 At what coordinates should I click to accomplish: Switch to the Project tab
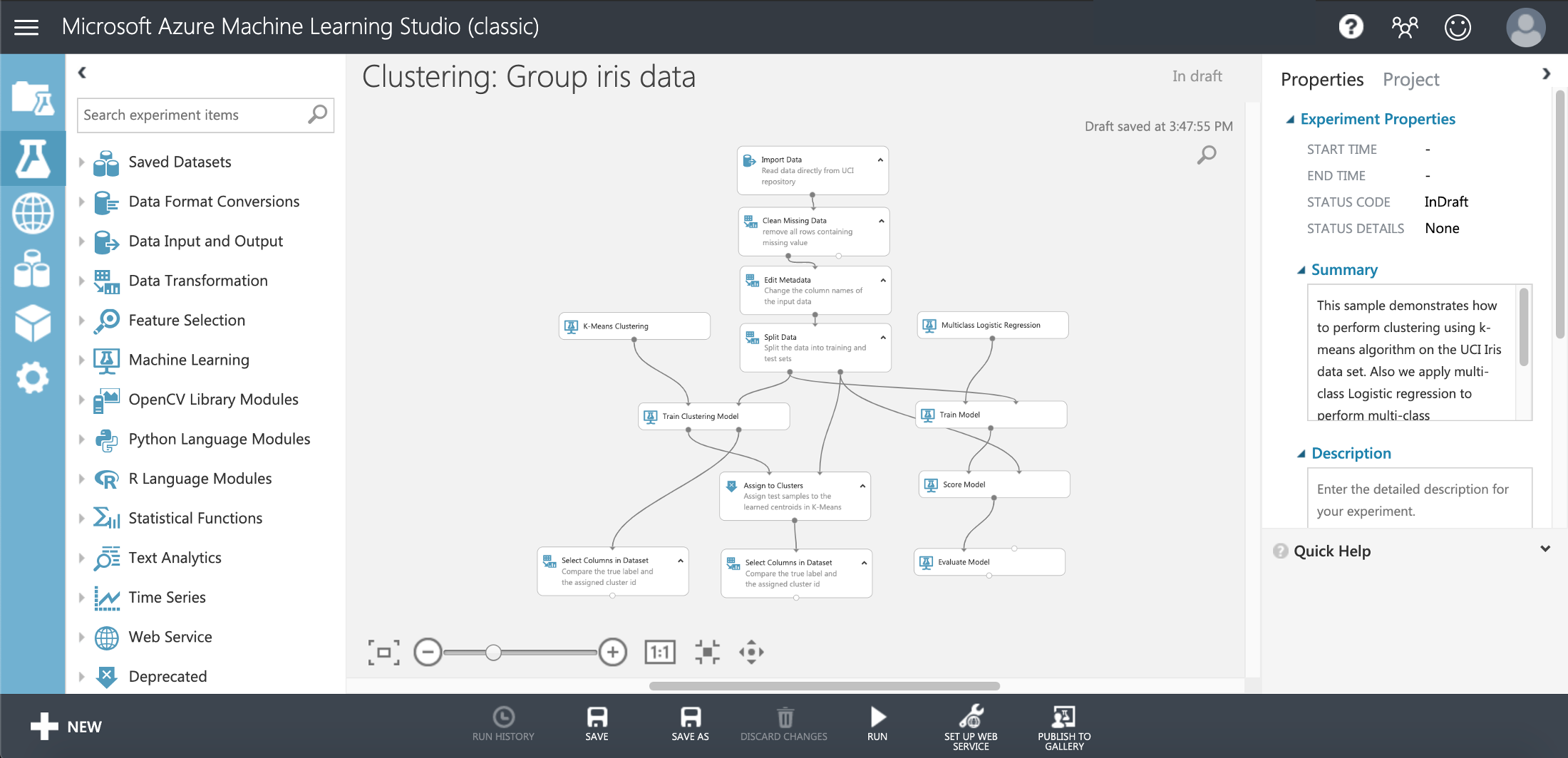(1410, 79)
